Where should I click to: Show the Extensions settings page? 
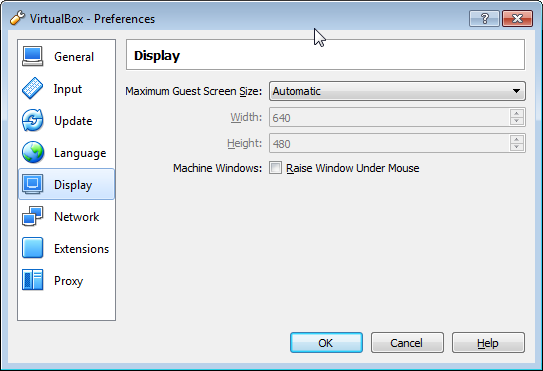(x=66, y=248)
